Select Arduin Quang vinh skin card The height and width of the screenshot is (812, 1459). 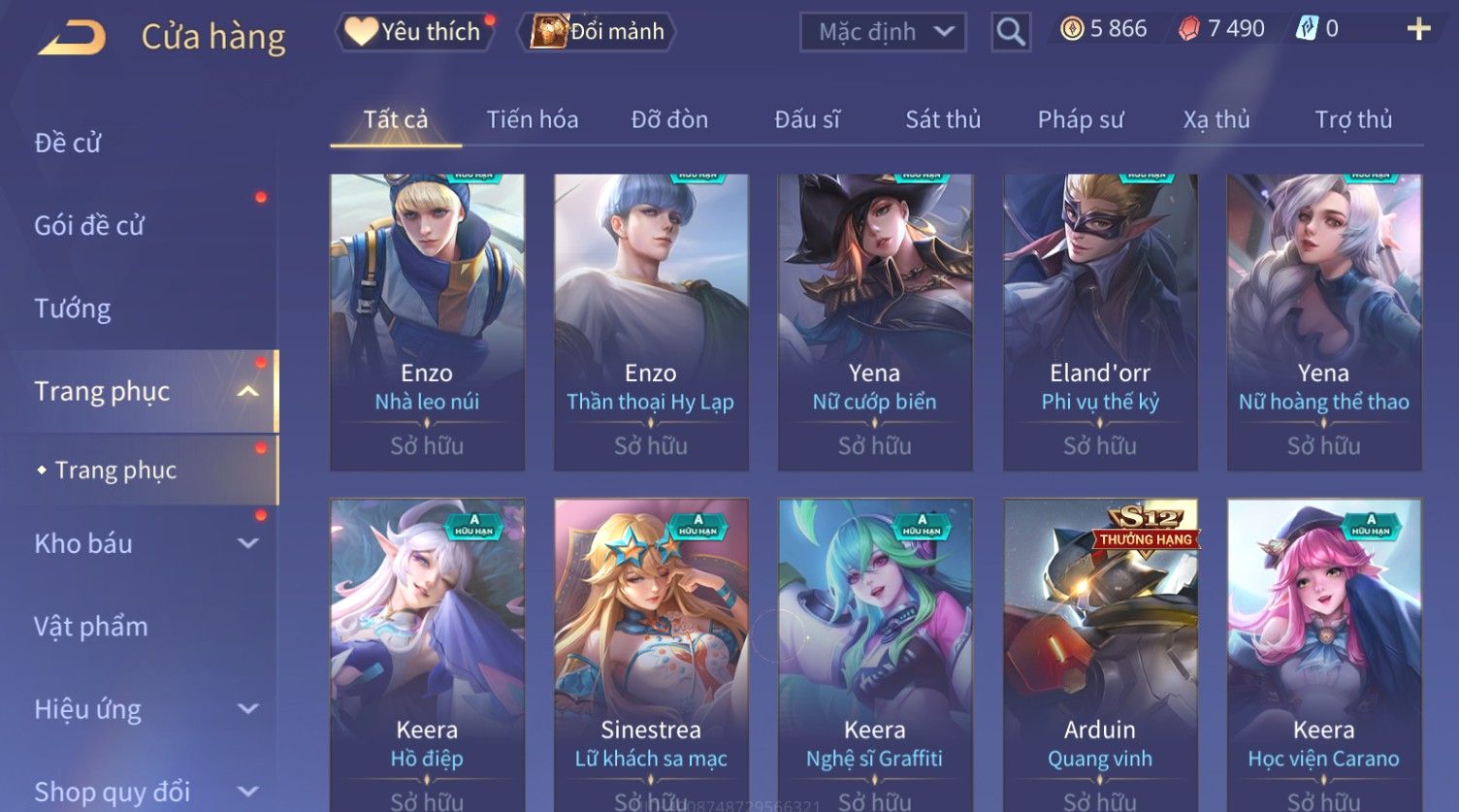tap(1100, 655)
